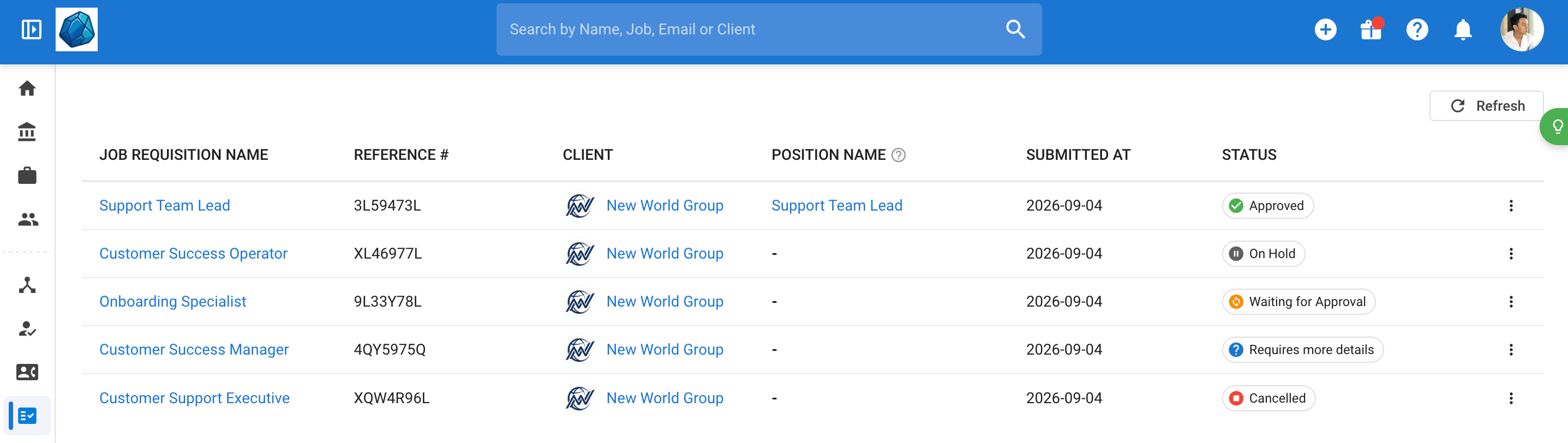1568x443 pixels.
Task: Click the Approved status badge
Action: click(1267, 206)
